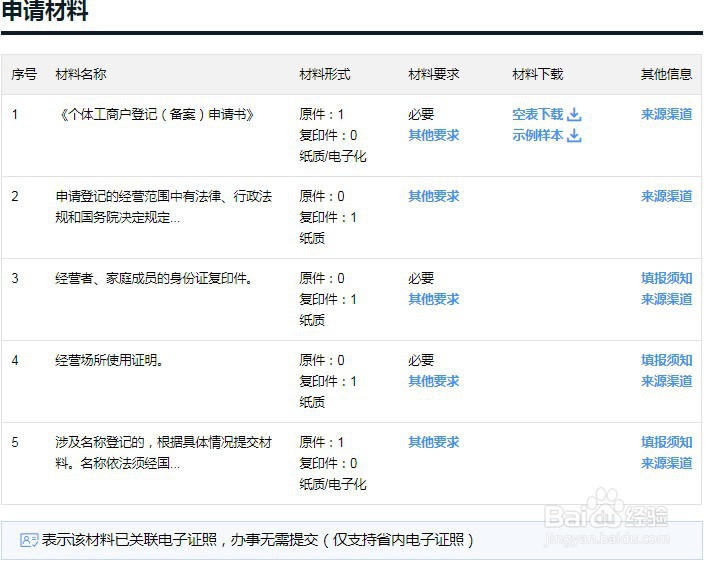Click 其他要求 for 经营场所使用证明 row

[434, 381]
